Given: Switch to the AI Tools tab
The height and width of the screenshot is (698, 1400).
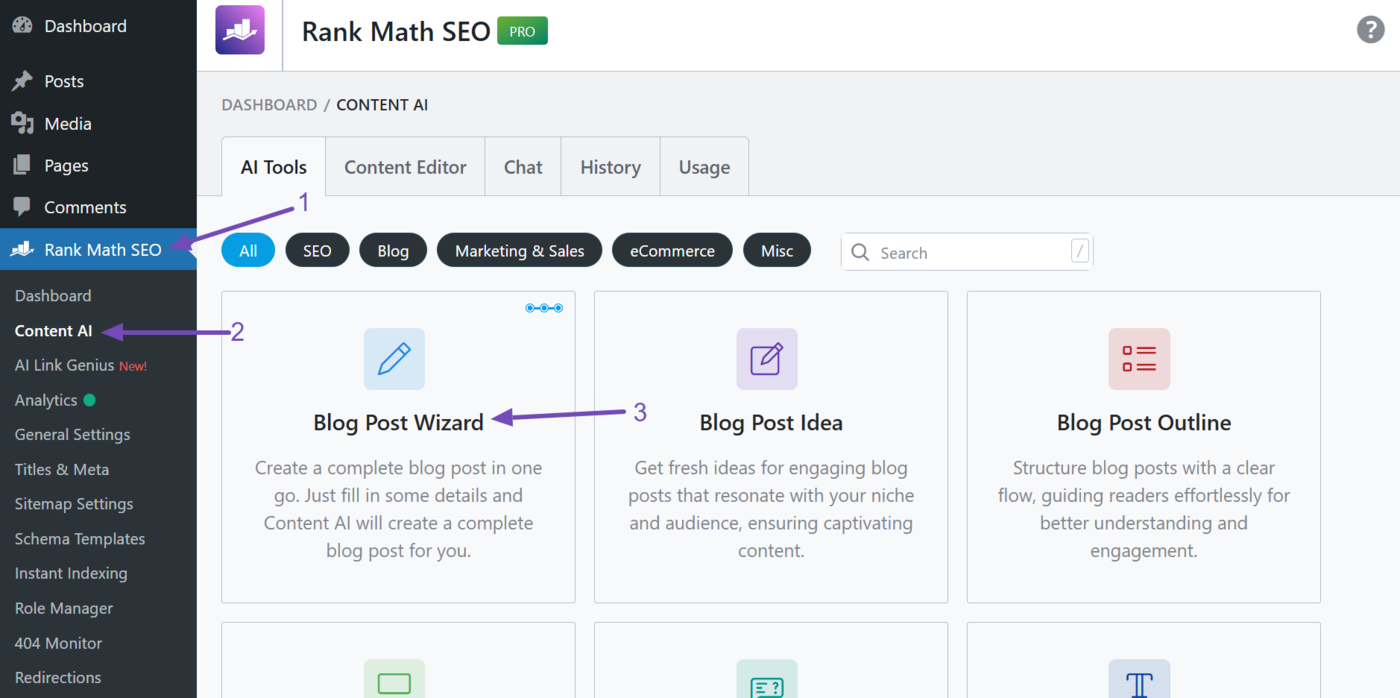Looking at the screenshot, I should (x=274, y=167).
